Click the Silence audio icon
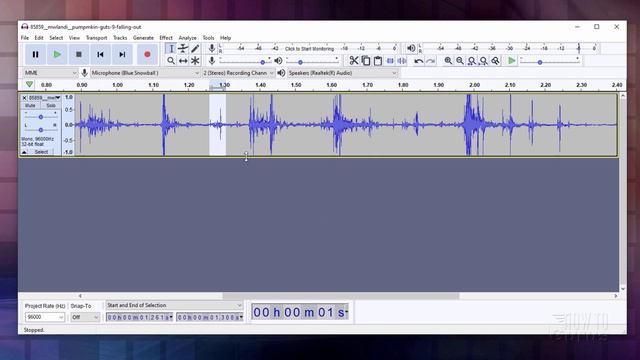This screenshot has height=360, width=640. coord(402,61)
